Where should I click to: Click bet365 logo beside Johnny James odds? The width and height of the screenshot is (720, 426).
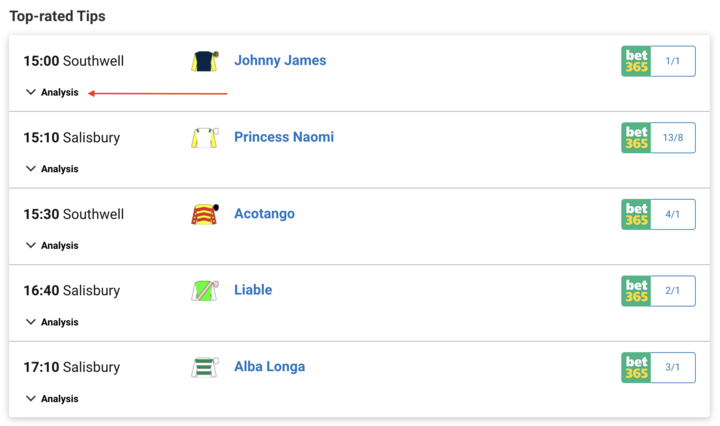pos(636,61)
